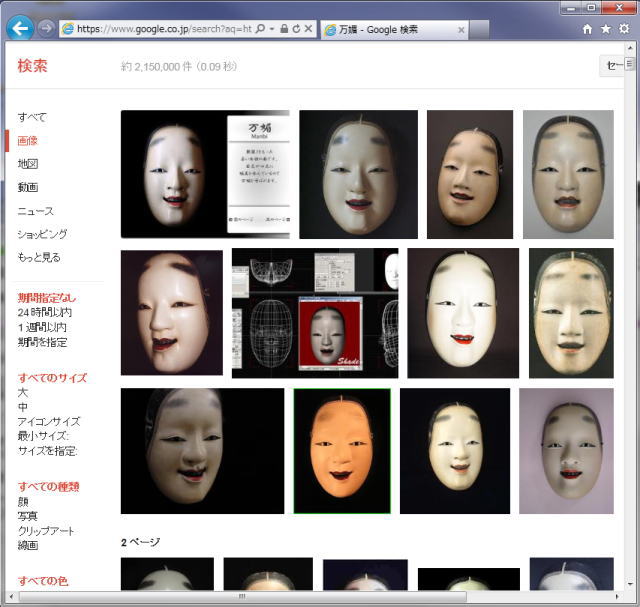640x607 pixels.
Task: Open the address bar dropdown arrow
Action: (272, 29)
